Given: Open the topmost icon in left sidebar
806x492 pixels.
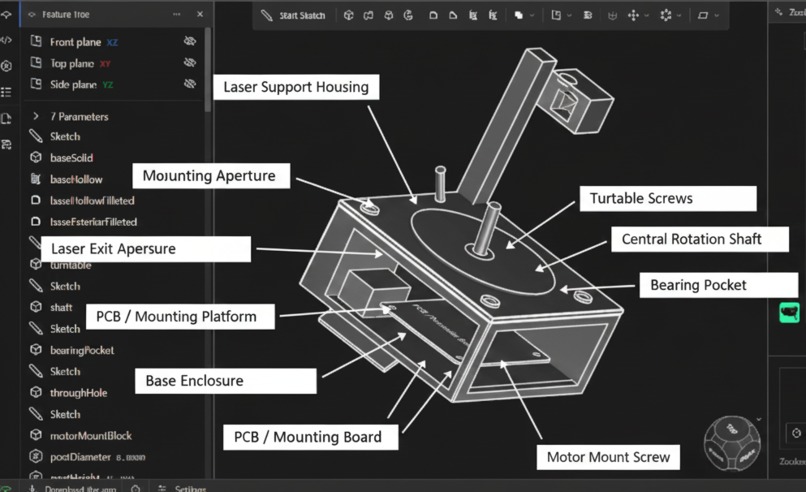Looking at the screenshot, I should coord(6,14).
